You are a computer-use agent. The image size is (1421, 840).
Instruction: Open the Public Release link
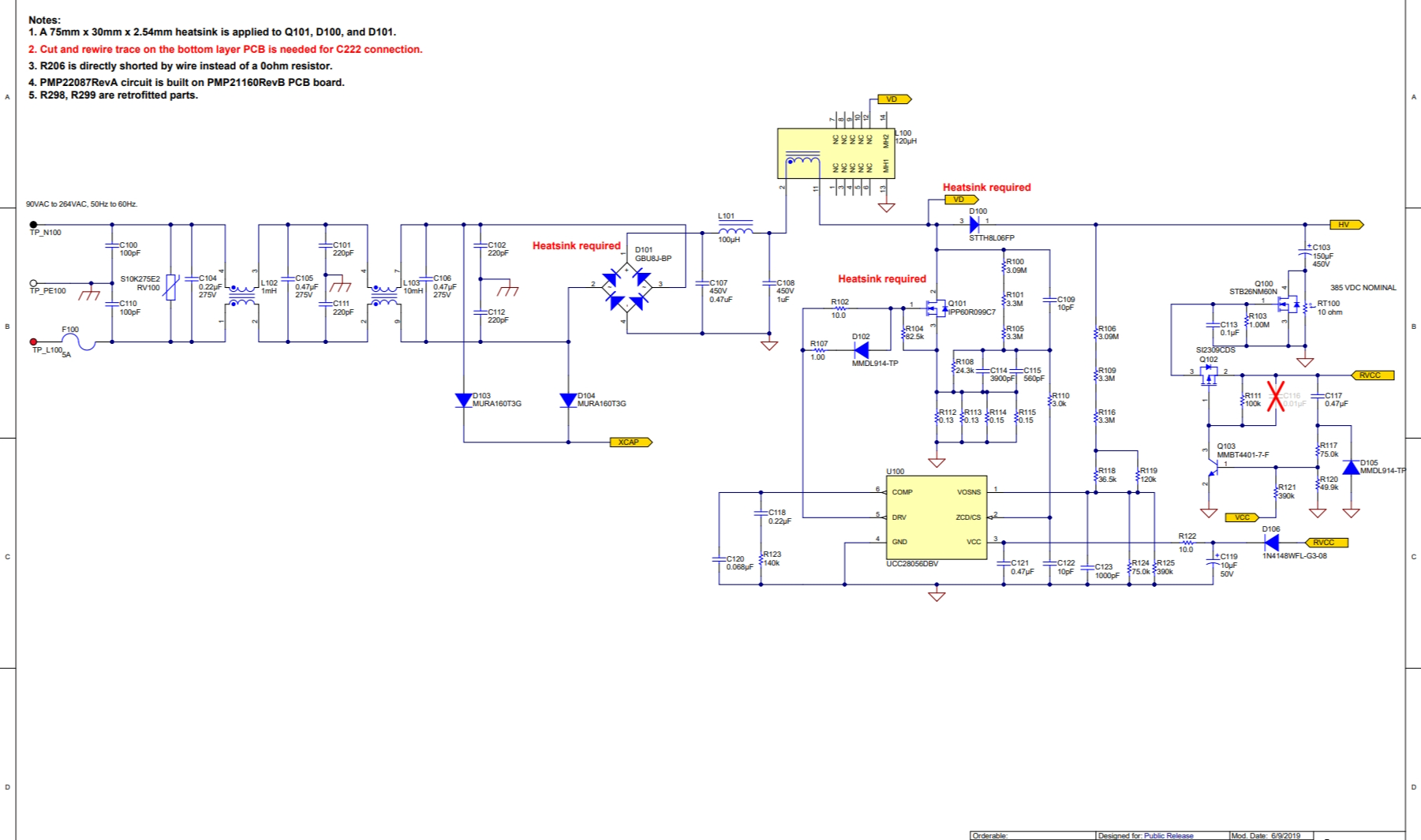point(1169,835)
